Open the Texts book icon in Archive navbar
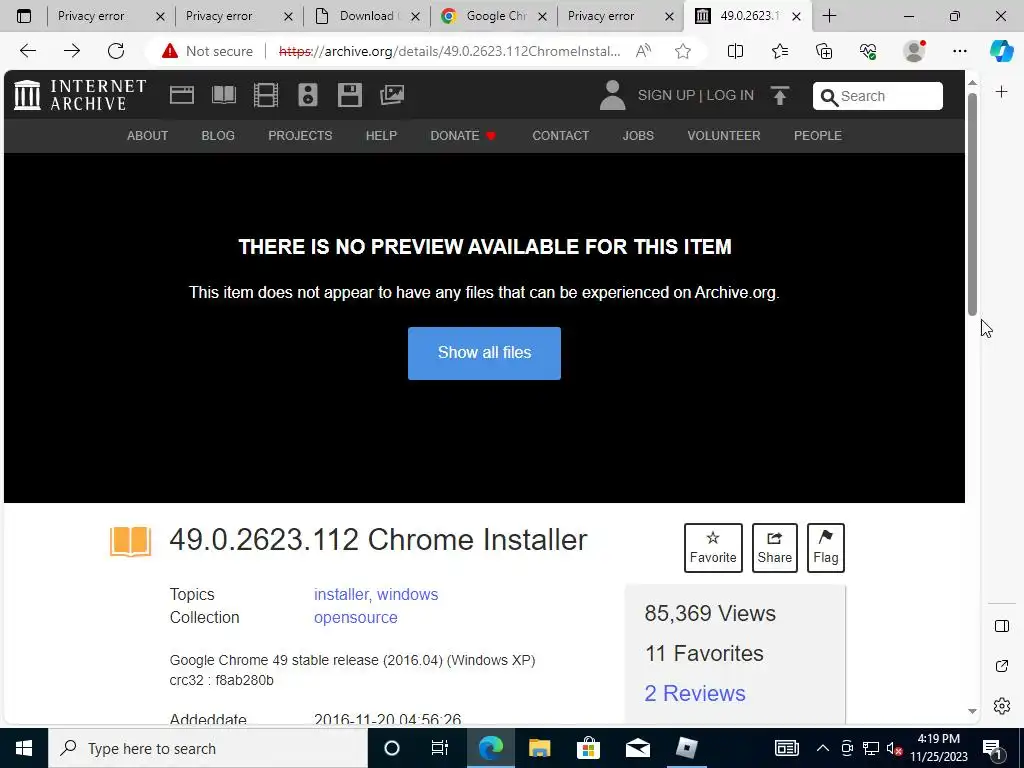 click(x=224, y=95)
